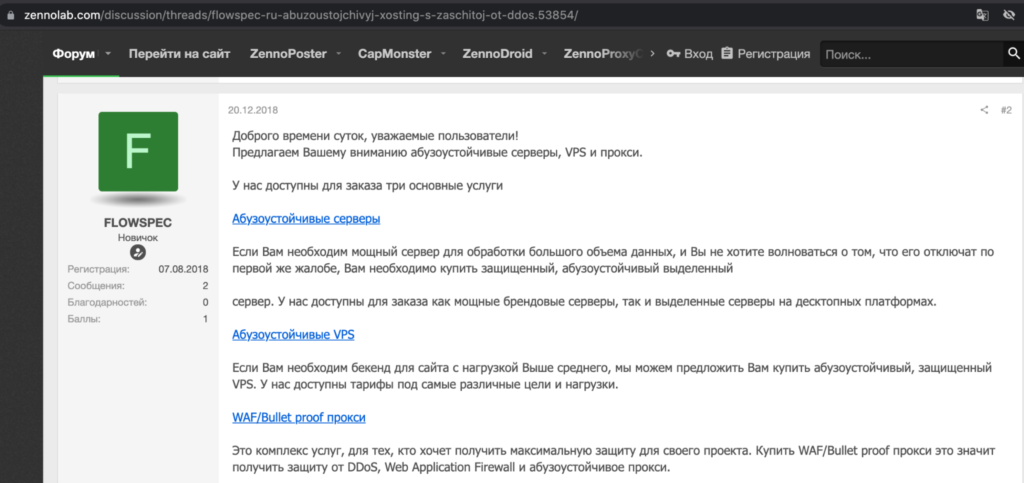Expand the CapMonster dropdown arrow

443,54
